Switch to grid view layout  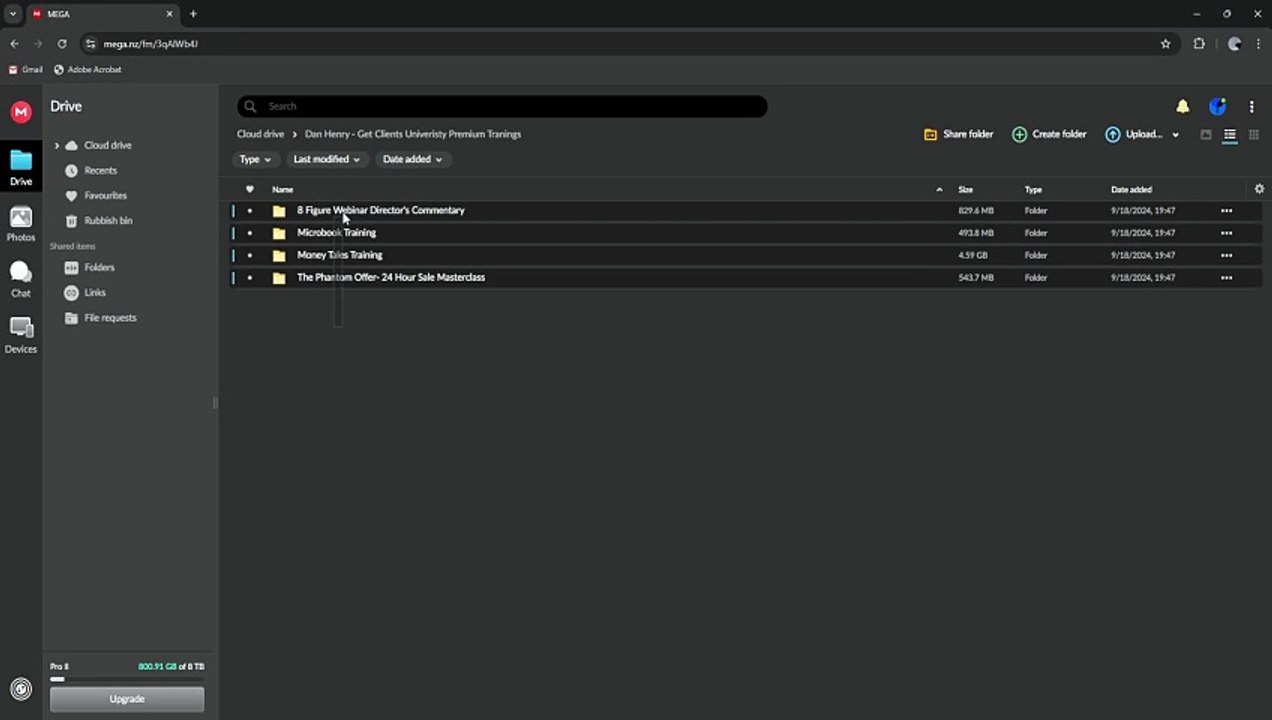pos(1253,135)
